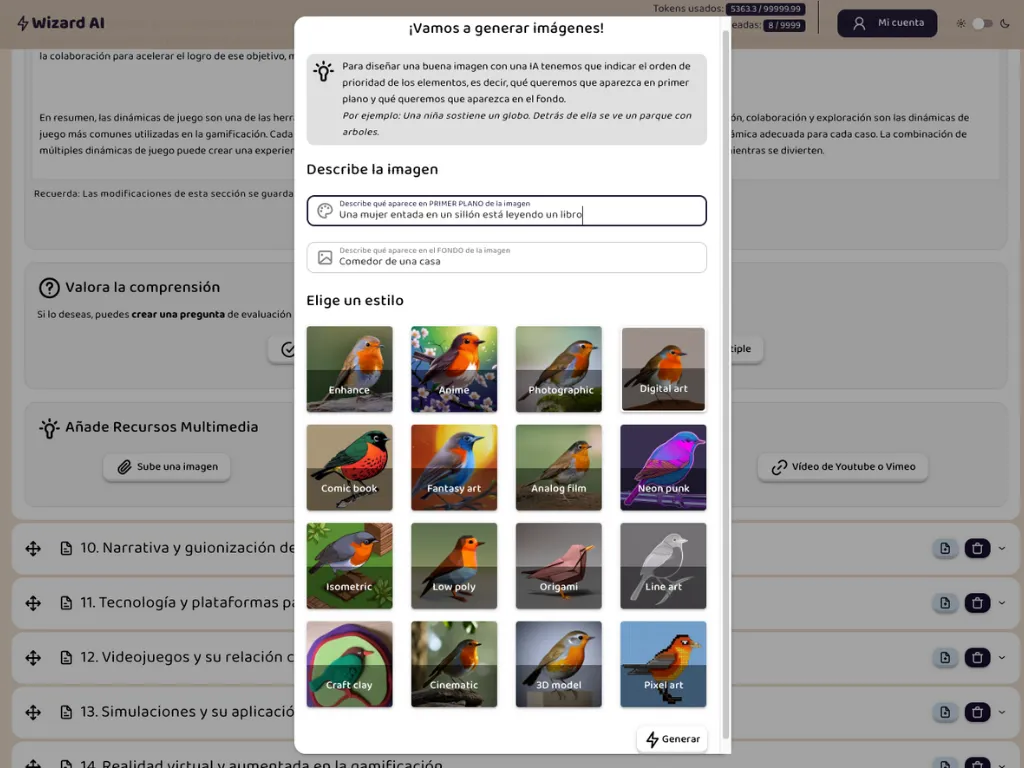Click the file button on section 10 row
This screenshot has height=768, width=1024.
click(x=945, y=549)
